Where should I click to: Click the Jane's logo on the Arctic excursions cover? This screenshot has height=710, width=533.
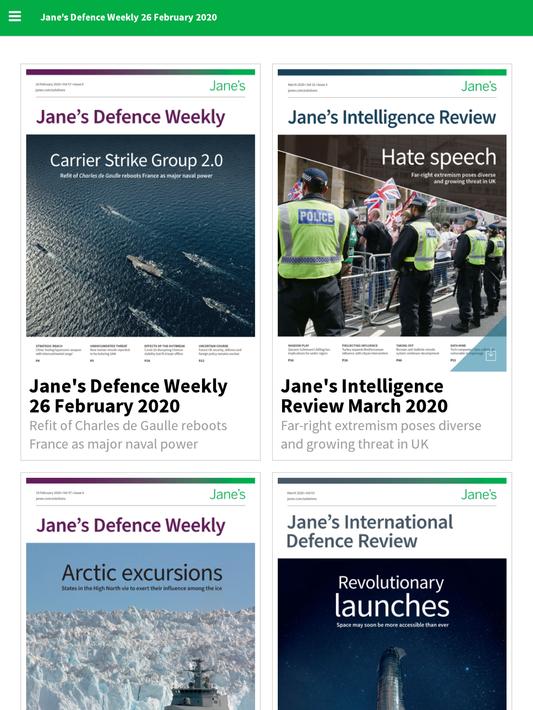point(227,494)
